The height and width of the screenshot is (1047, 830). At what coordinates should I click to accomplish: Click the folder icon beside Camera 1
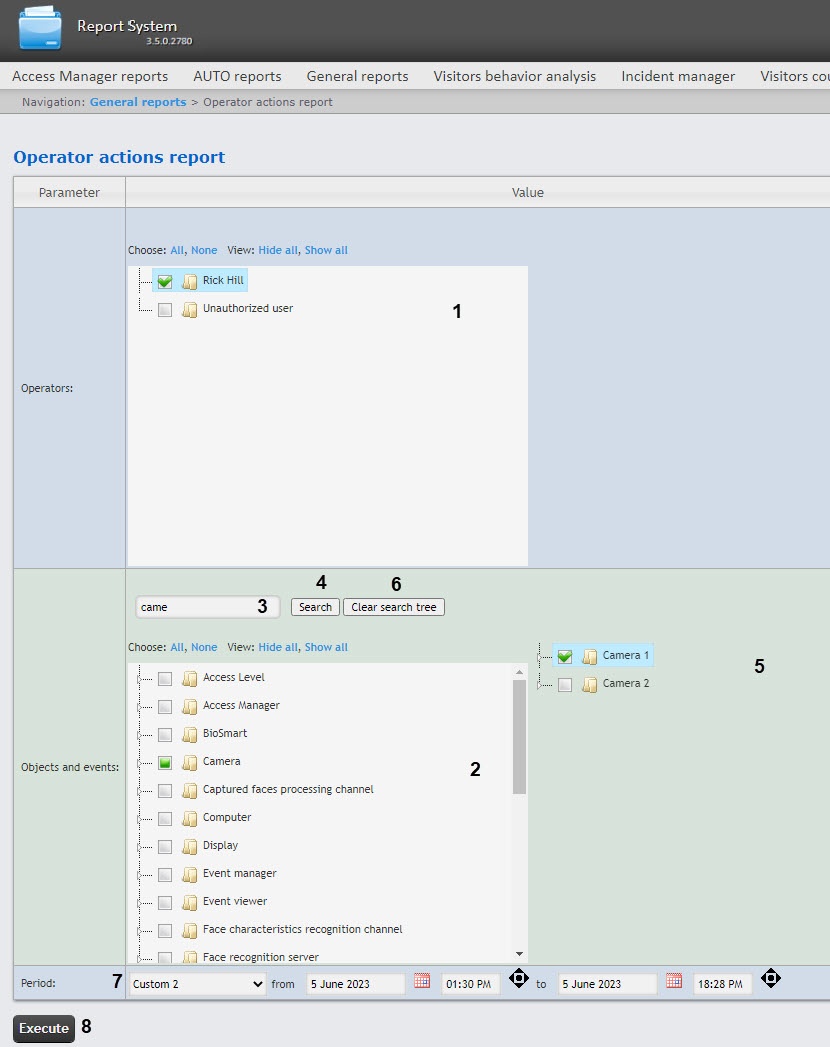point(590,656)
